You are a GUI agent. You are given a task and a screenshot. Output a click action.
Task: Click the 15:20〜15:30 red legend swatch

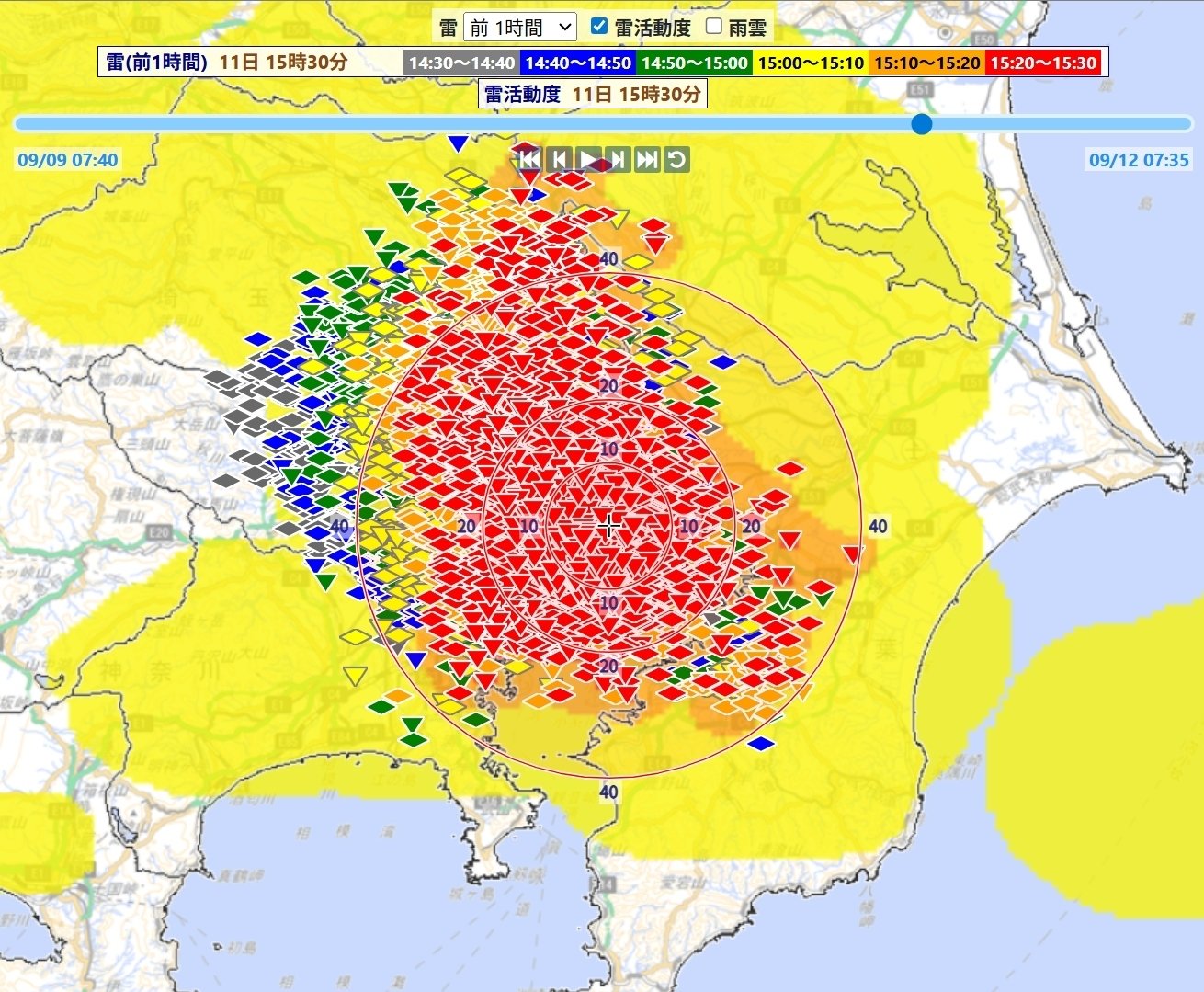(x=1043, y=63)
